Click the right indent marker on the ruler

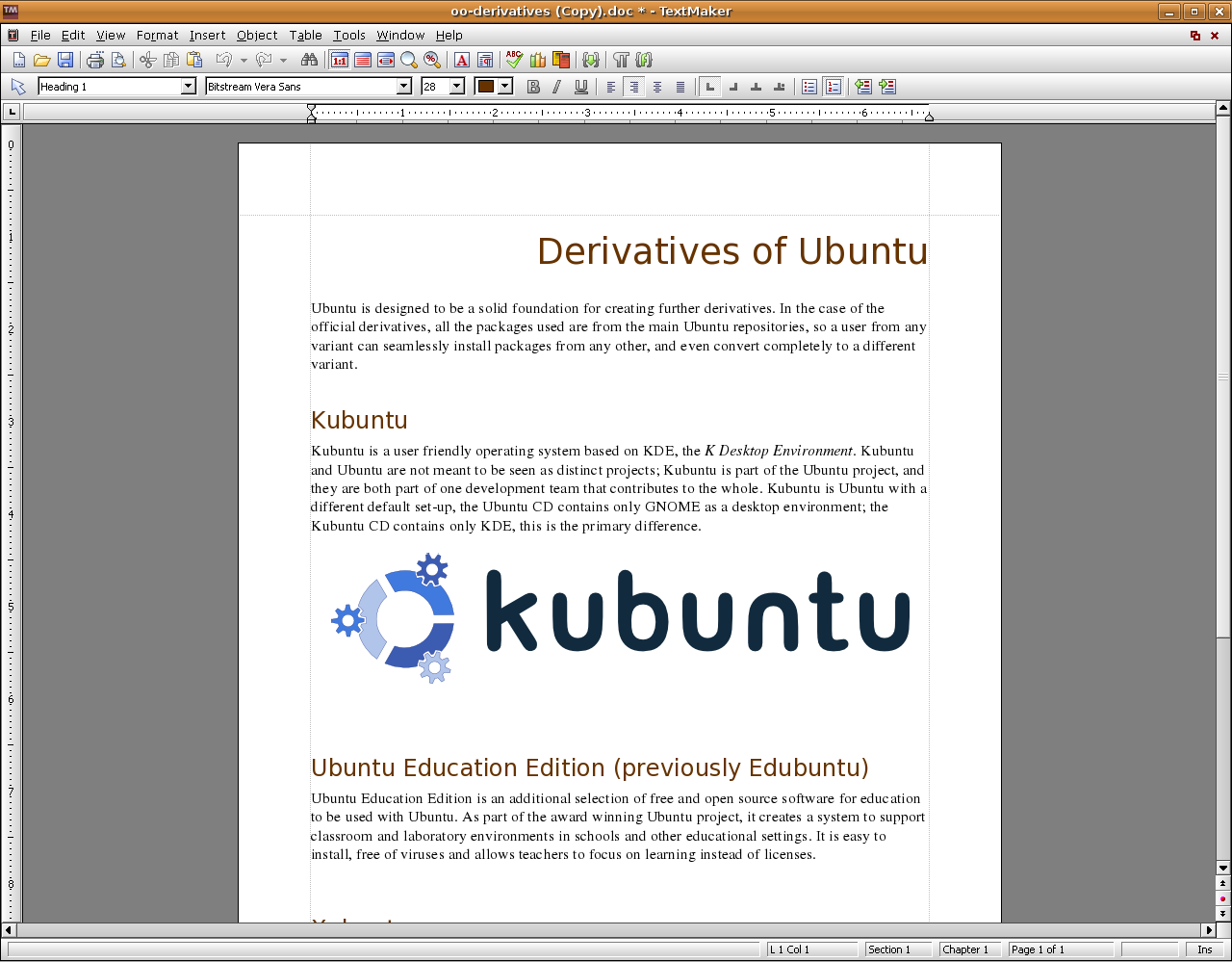pos(929,117)
